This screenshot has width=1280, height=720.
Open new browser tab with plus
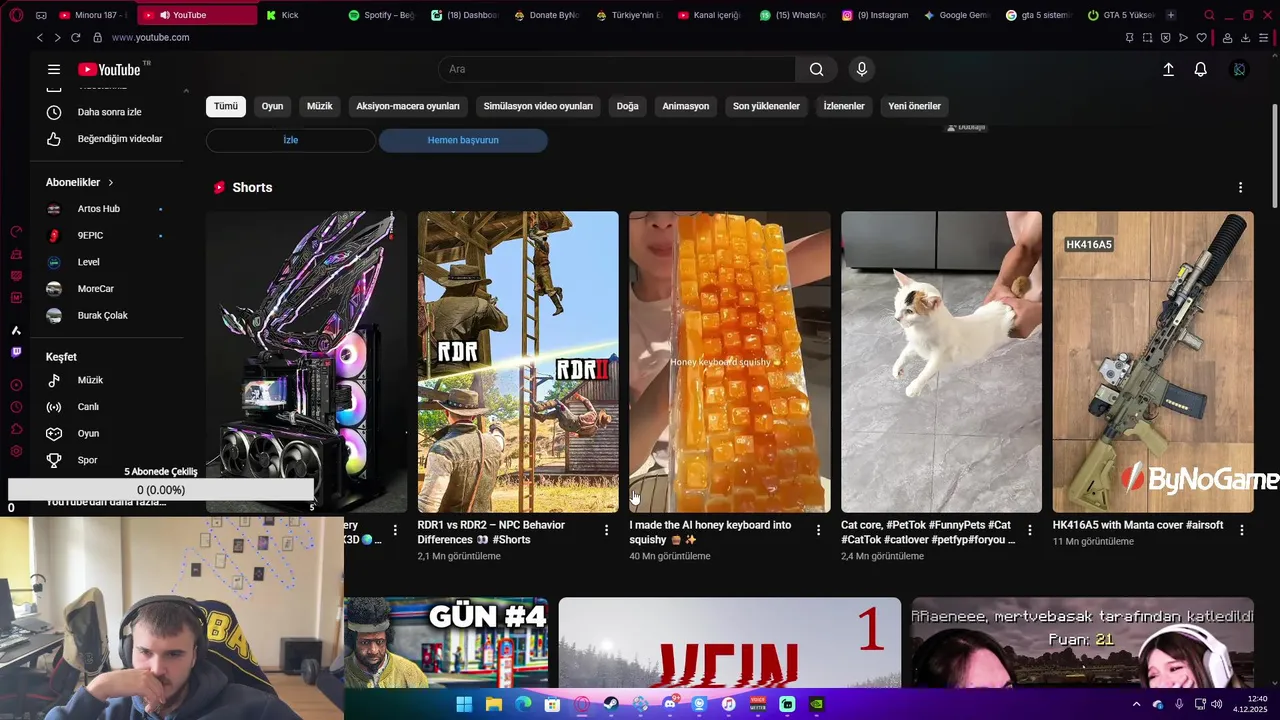pos(1171,15)
